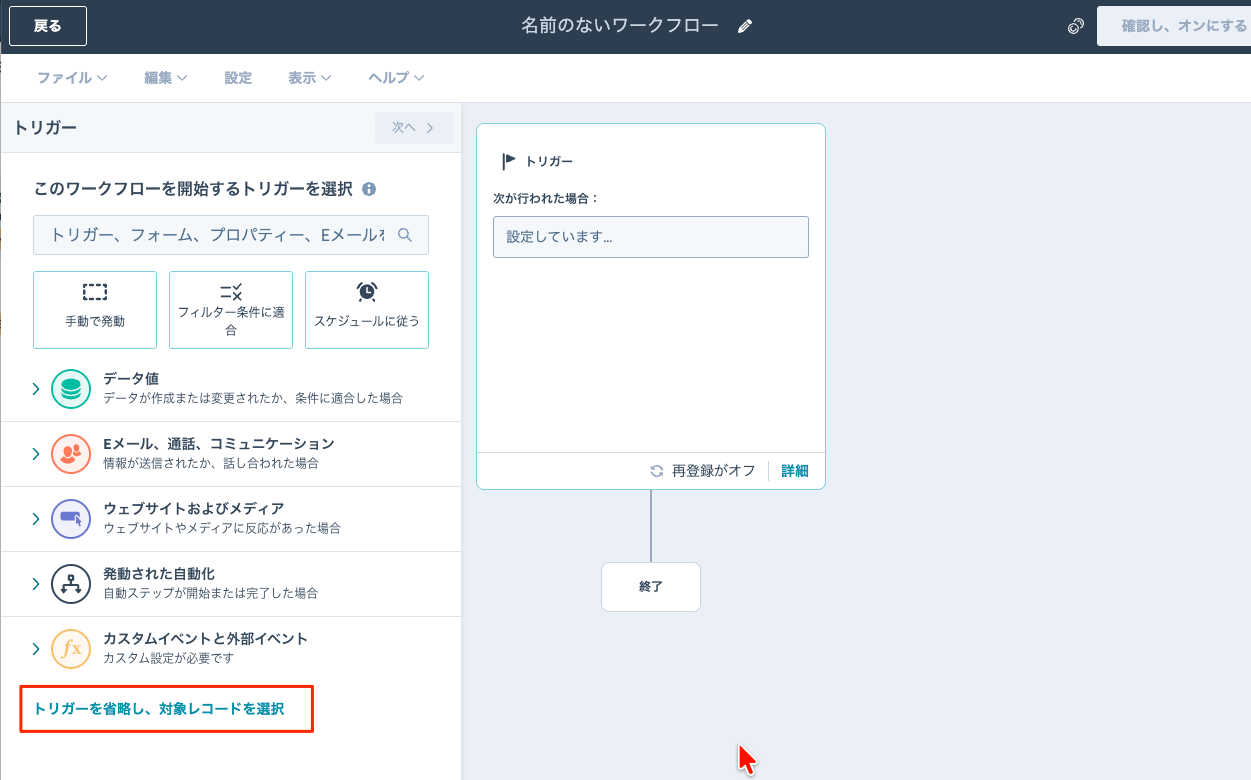Viewport: 1251px width, 780px height.
Task: Click the 確認し、オンにする button
Action: click(1174, 26)
